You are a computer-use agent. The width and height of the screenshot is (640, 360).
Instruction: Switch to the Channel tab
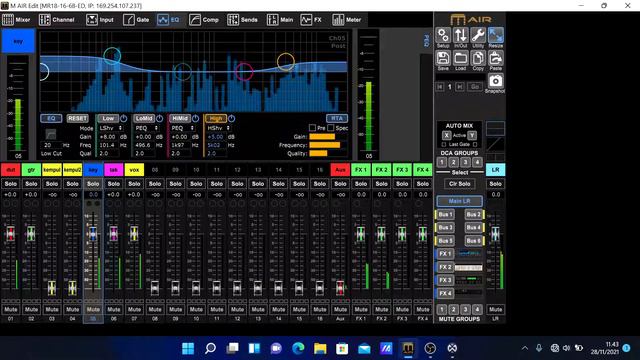pyautogui.click(x=57, y=20)
